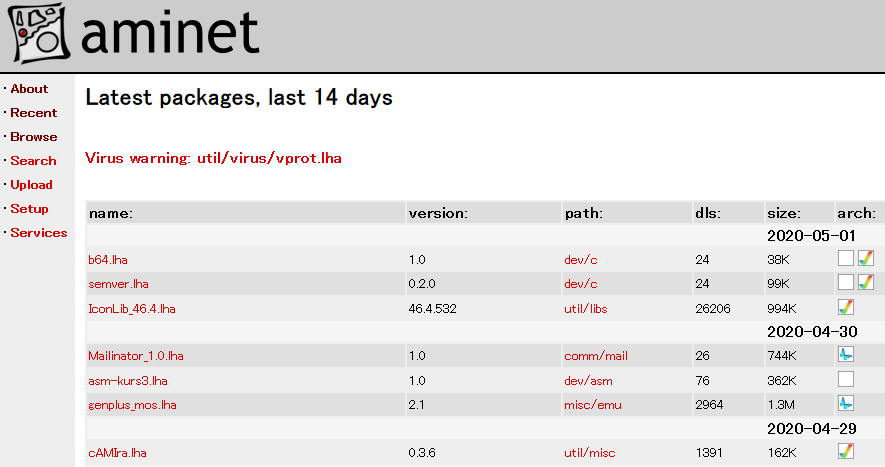The width and height of the screenshot is (885, 467).
Task: Click butterfly arch icon in genplus_mos.lha row
Action: tap(845, 403)
